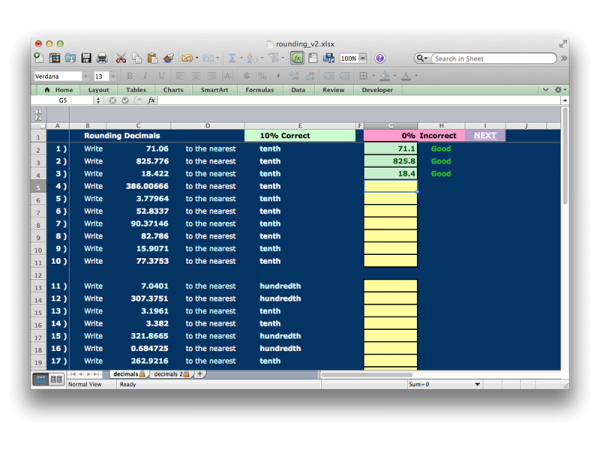The image size is (600, 450).
Task: Expand toolbar overflow double chevron
Action: point(564,58)
